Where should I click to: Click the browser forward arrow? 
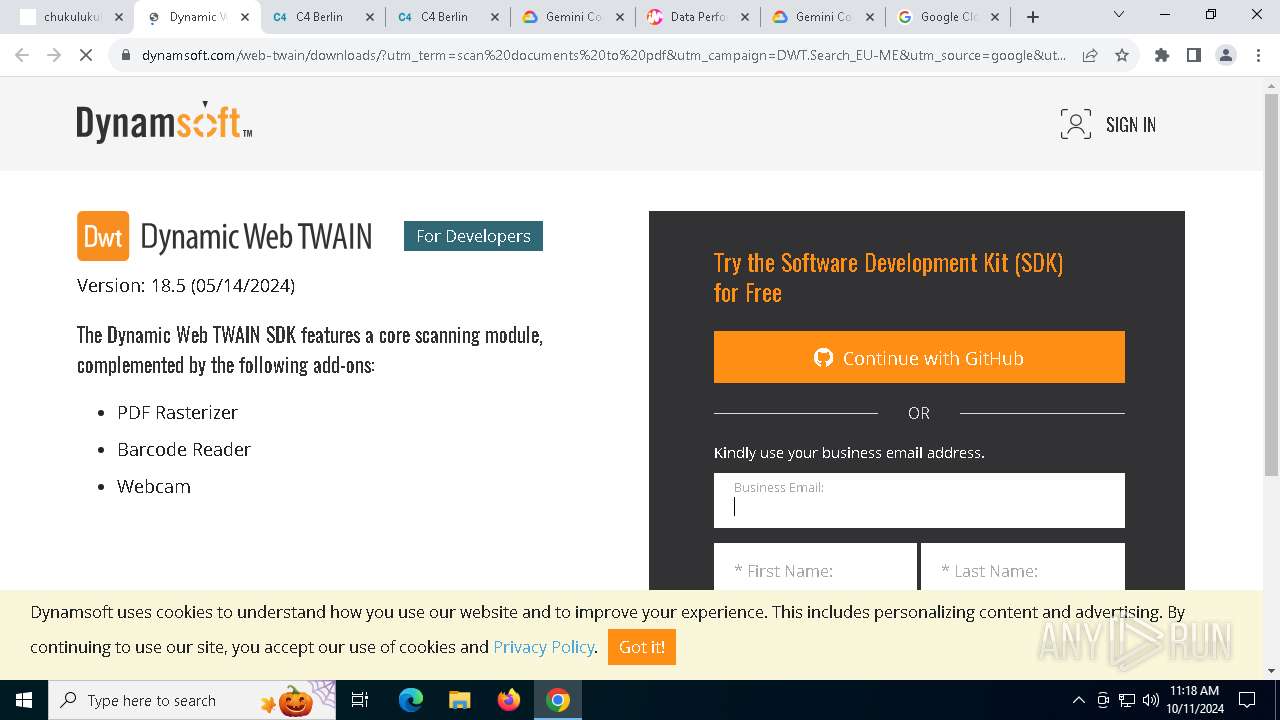[54, 55]
